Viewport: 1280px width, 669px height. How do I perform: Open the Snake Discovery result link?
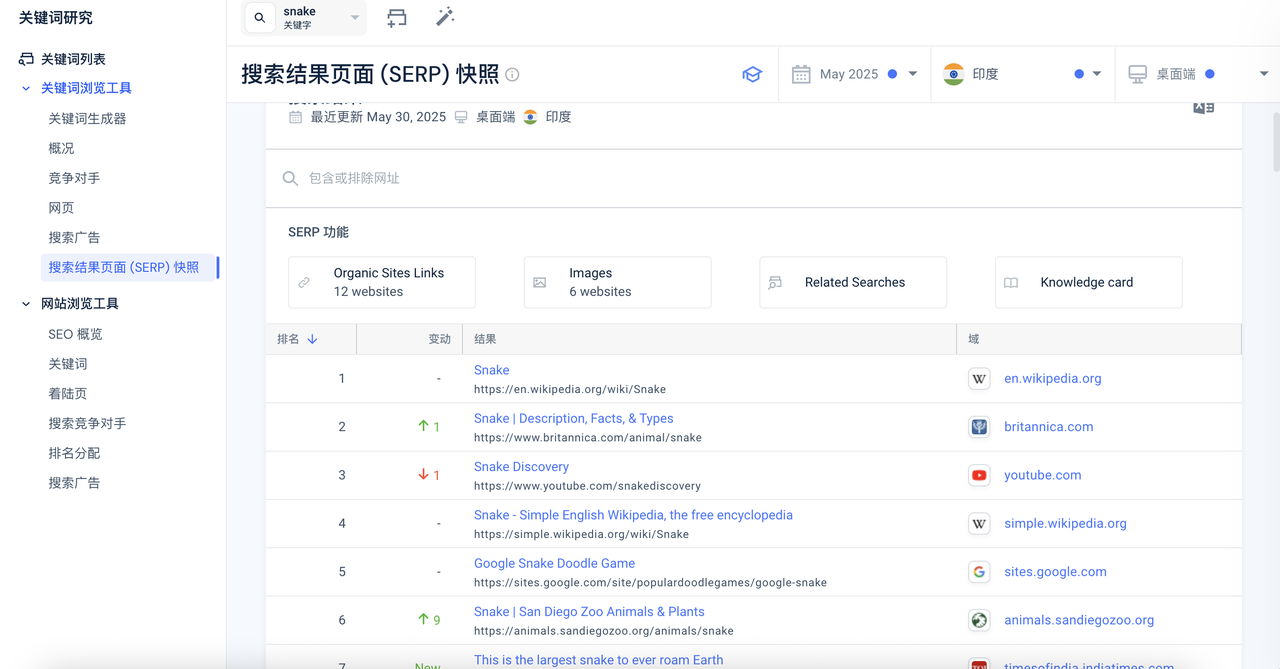521,467
